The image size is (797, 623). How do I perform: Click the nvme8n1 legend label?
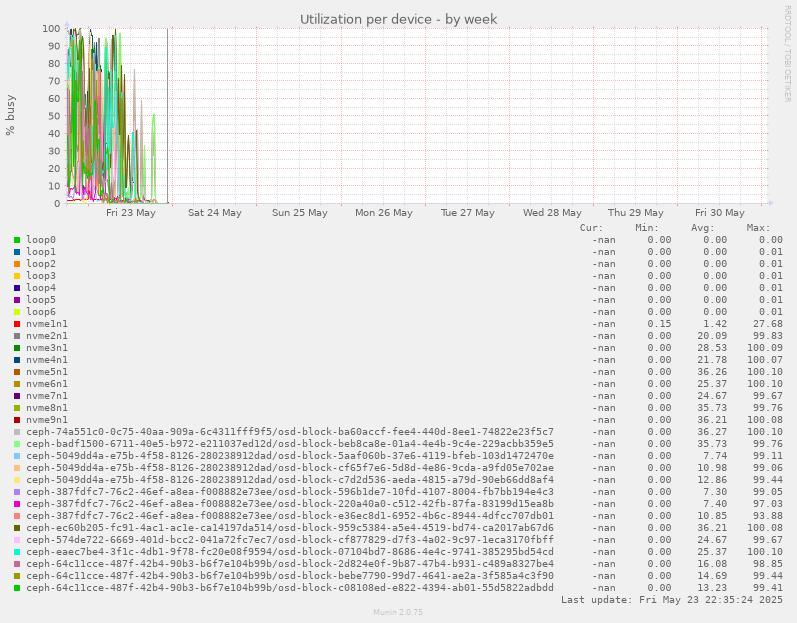point(47,408)
